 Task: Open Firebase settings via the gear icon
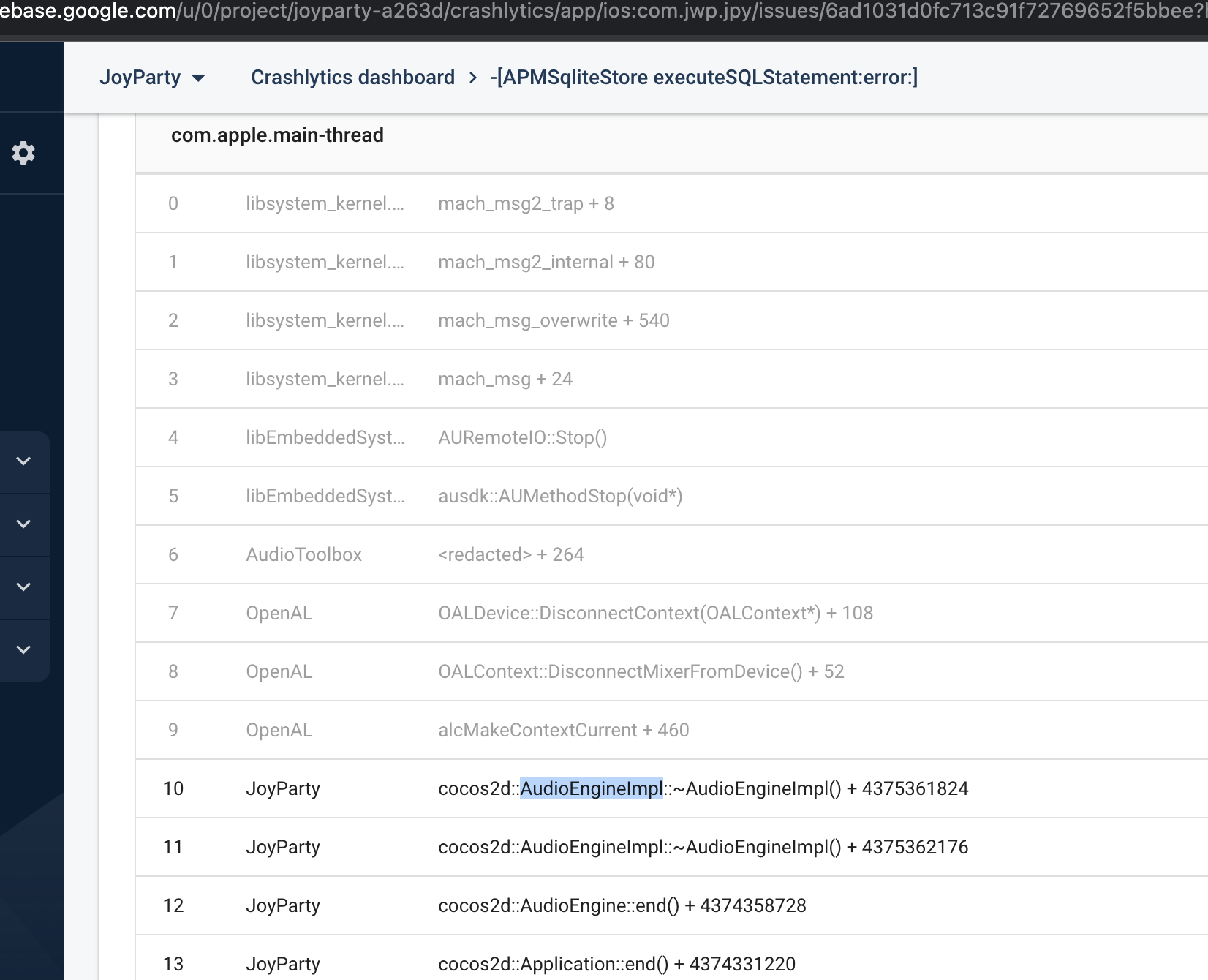(23, 152)
